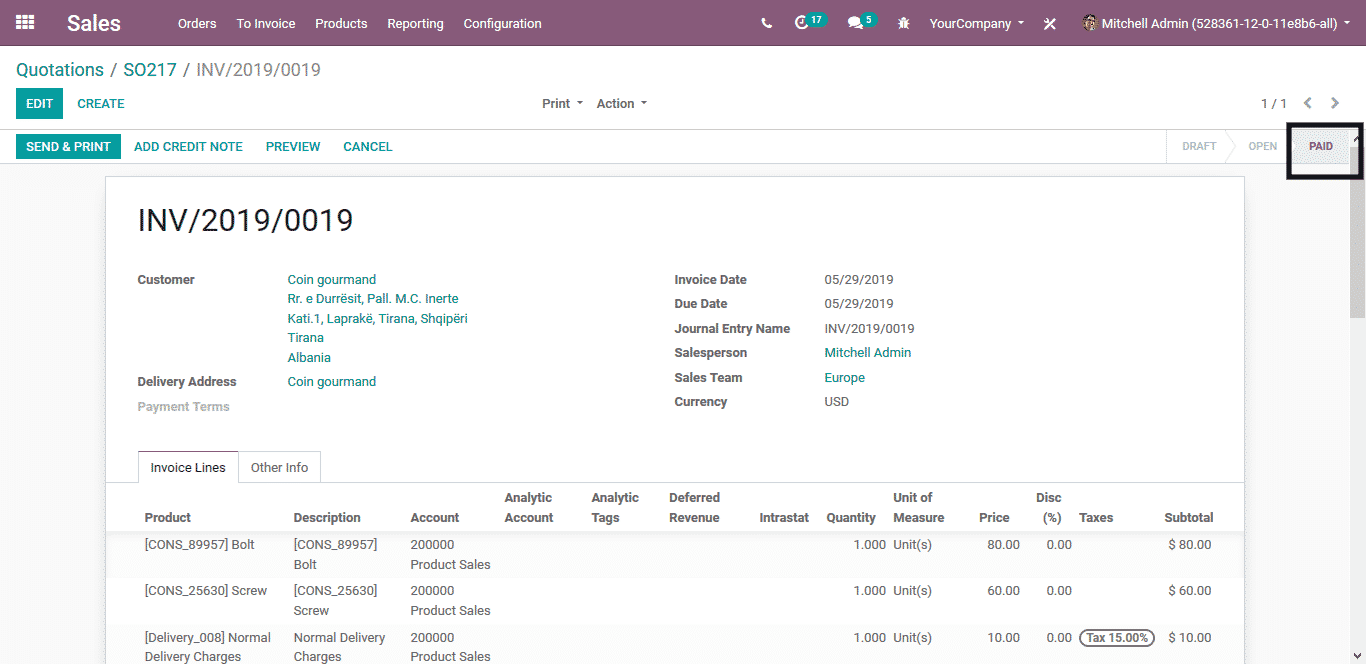This screenshot has width=1366, height=664.
Task: Open the conversations chat bubble icon
Action: coord(855,23)
